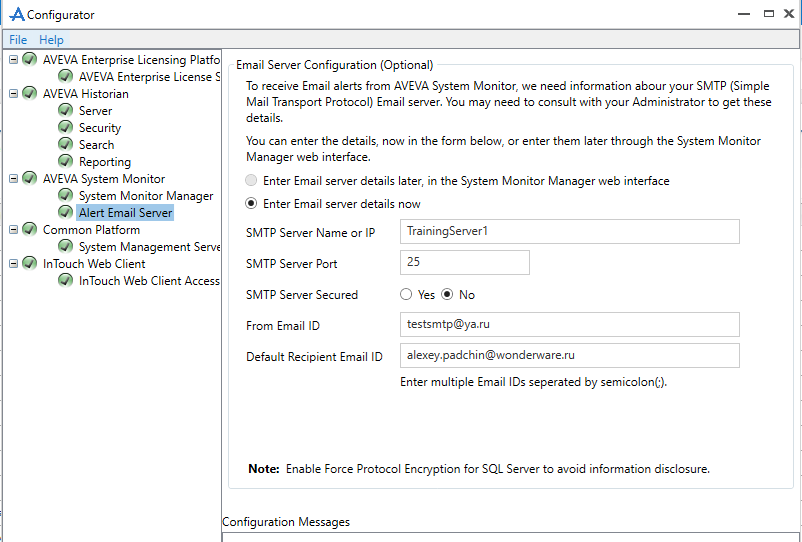Close the Configurator window
Screen dimensions: 802x542
pos(789,14)
